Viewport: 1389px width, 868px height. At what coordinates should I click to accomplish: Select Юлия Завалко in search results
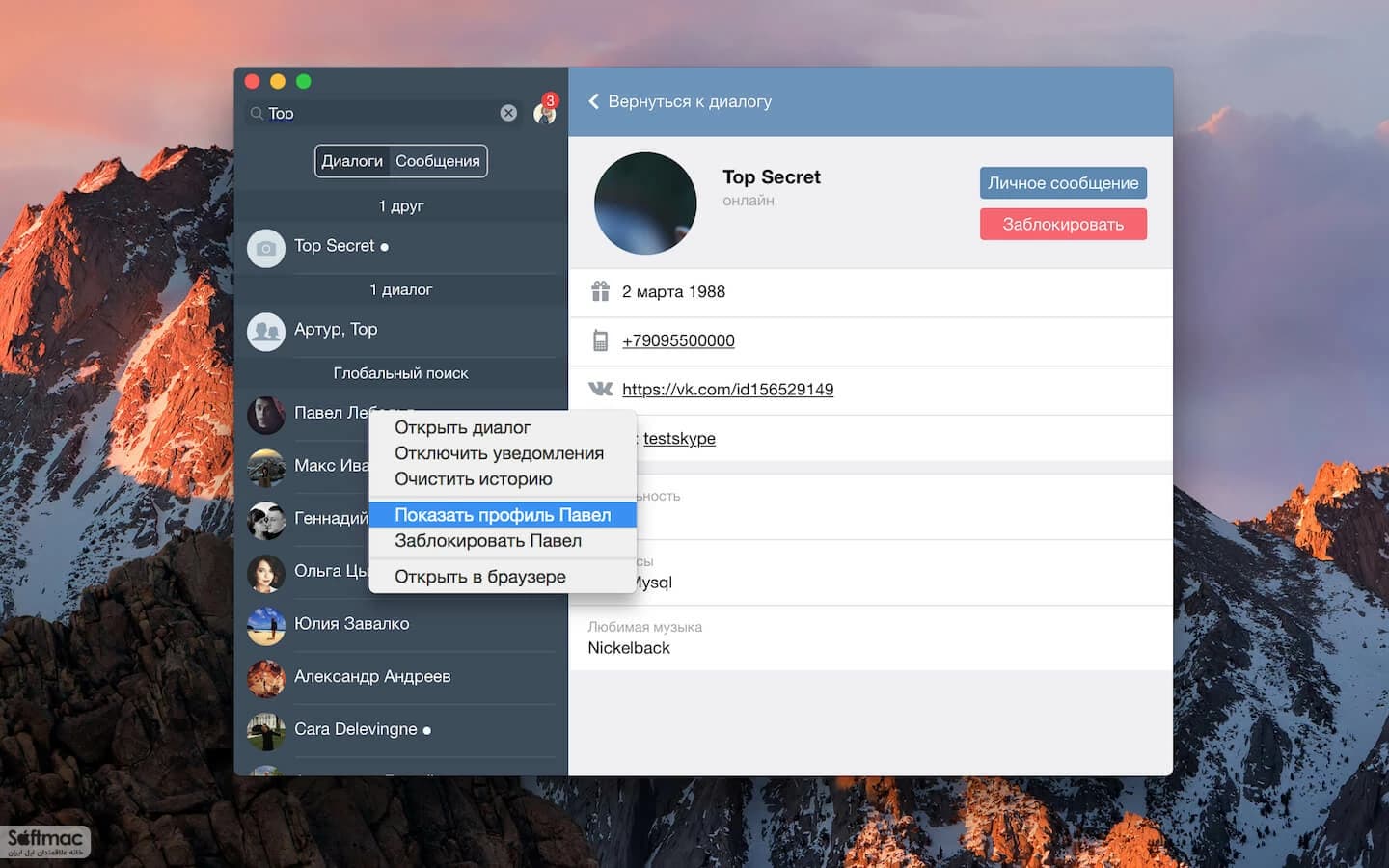(400, 626)
